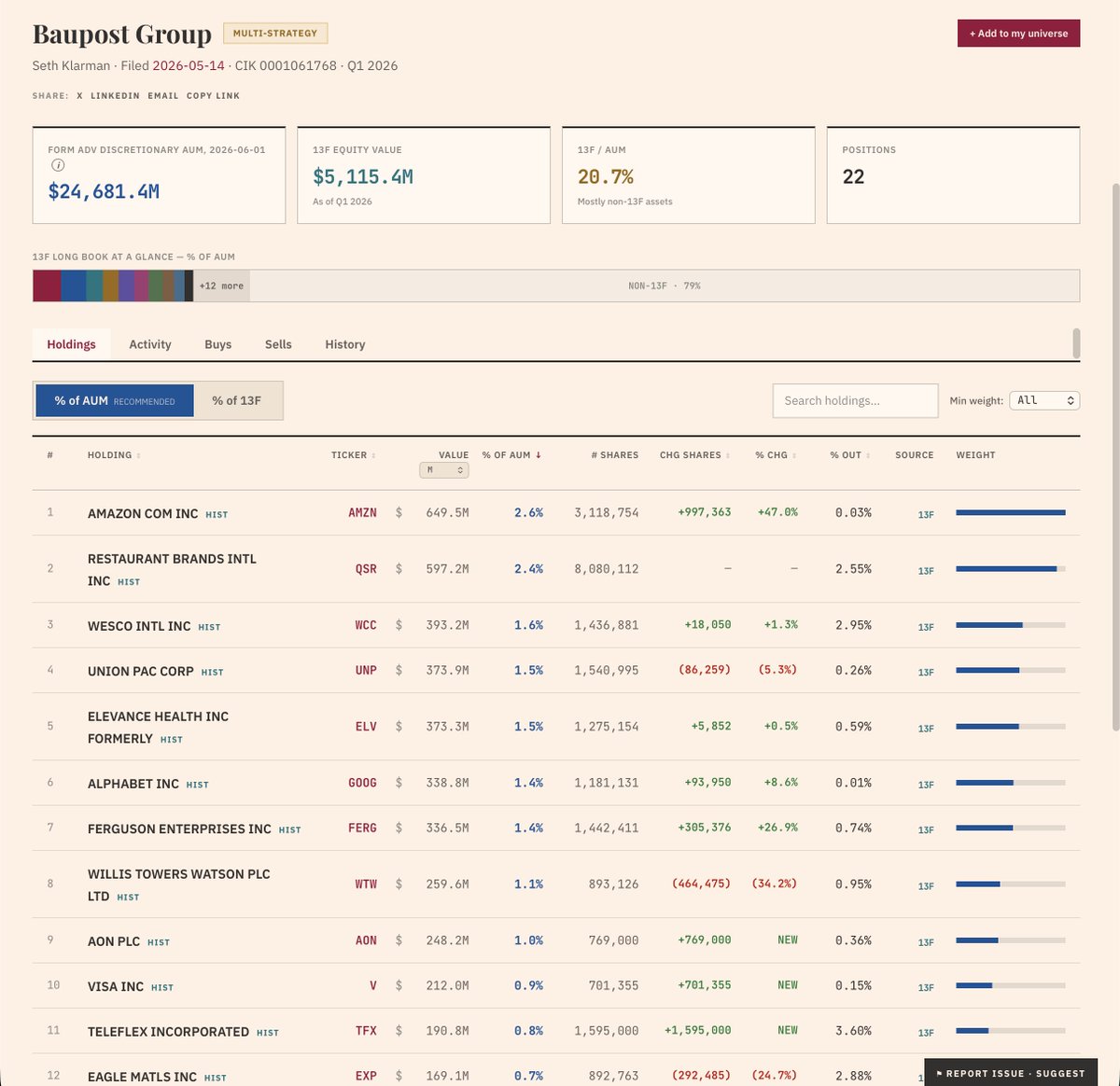1120x1086 pixels.
Task: Click the TFX ticker
Action: (x=366, y=1031)
